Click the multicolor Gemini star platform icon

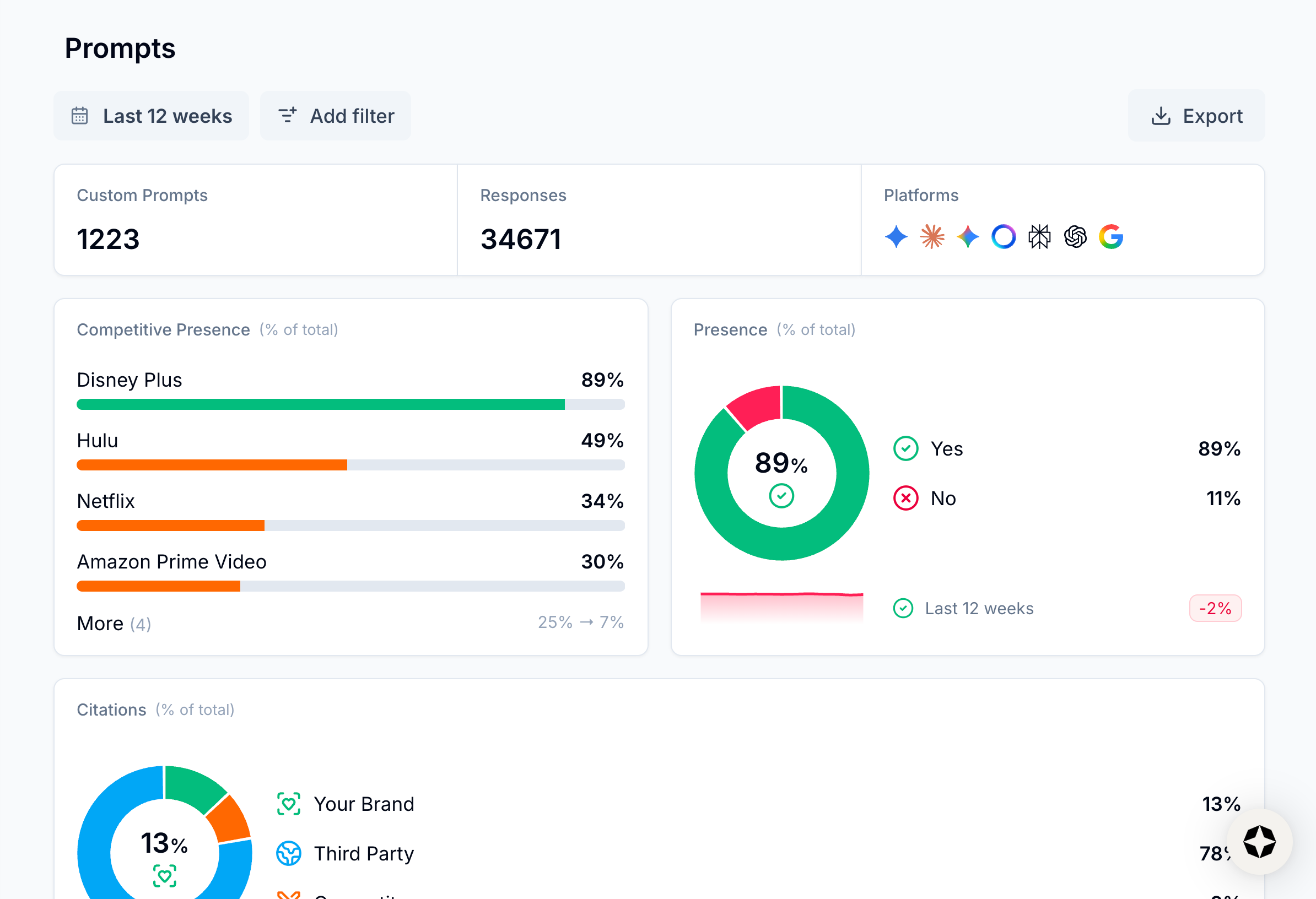[x=968, y=237]
